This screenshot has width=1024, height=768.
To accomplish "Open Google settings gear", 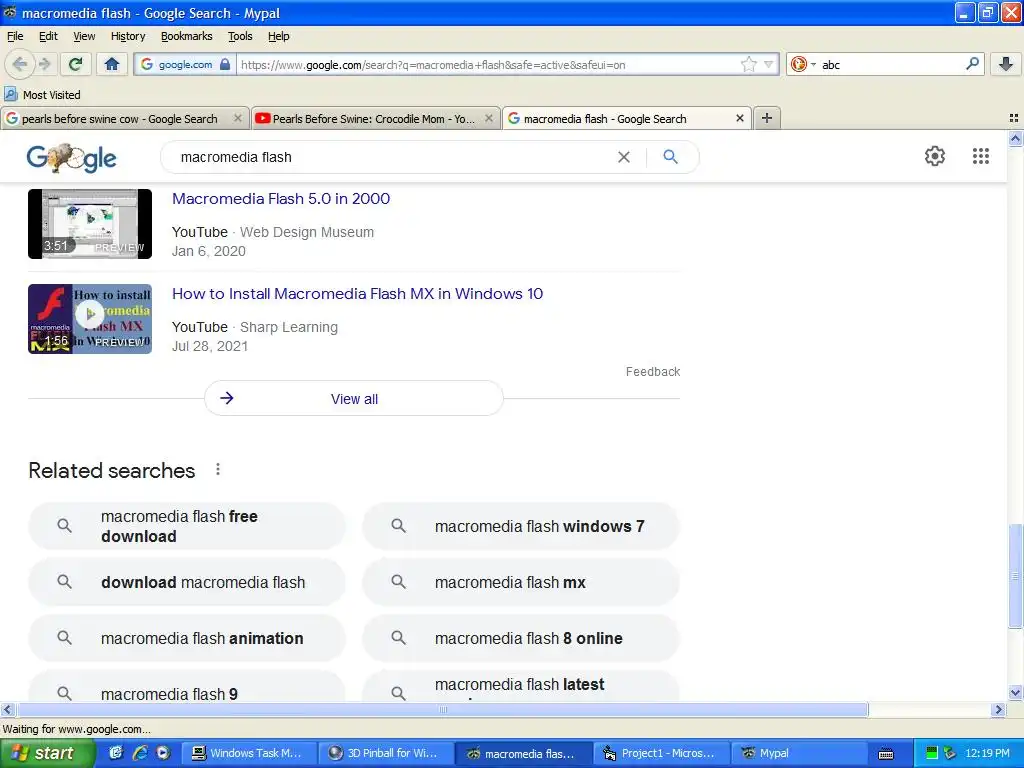I will pyautogui.click(x=935, y=156).
